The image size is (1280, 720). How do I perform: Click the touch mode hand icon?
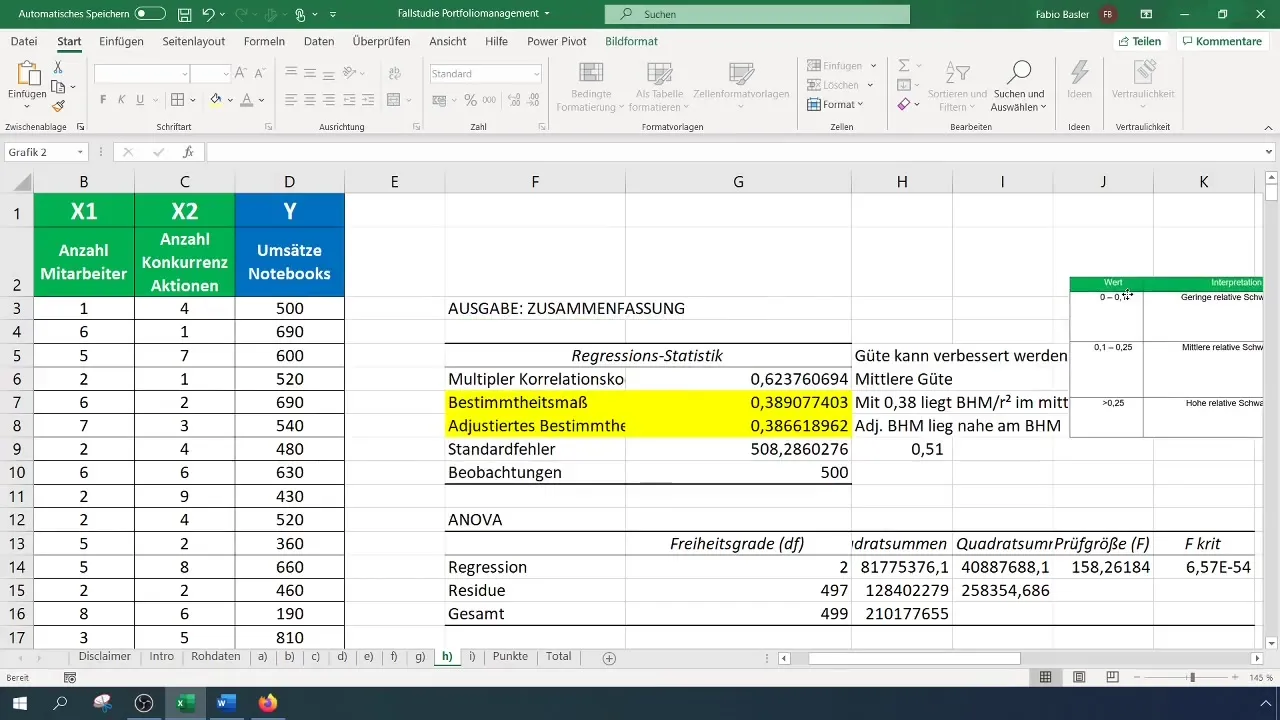coord(299,15)
